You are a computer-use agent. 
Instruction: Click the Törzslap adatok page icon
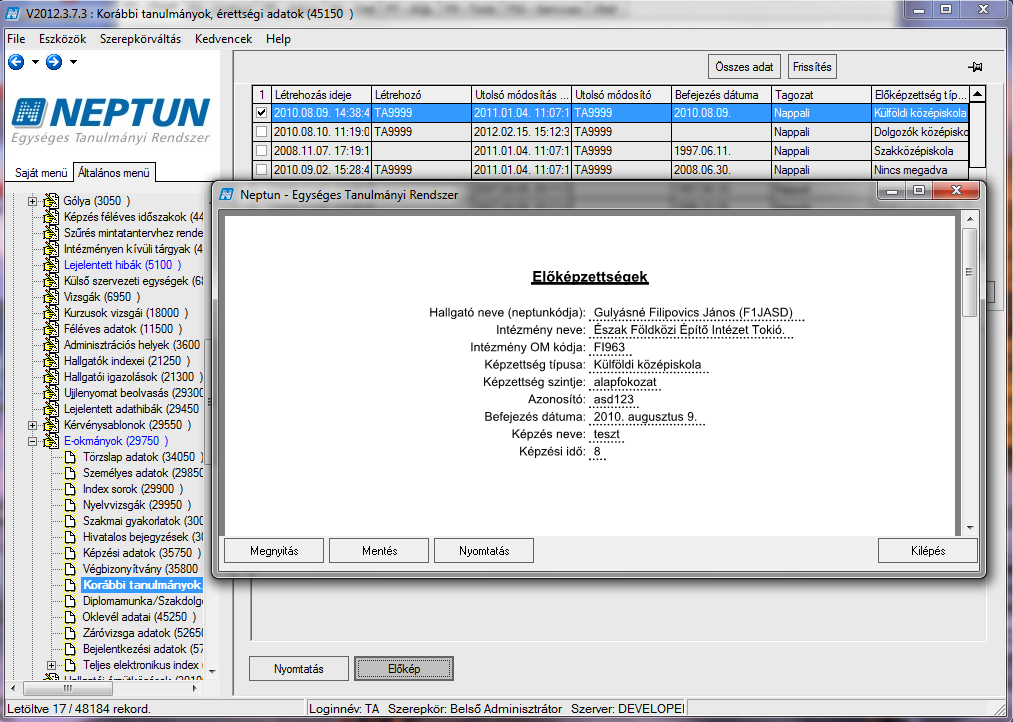coord(70,457)
